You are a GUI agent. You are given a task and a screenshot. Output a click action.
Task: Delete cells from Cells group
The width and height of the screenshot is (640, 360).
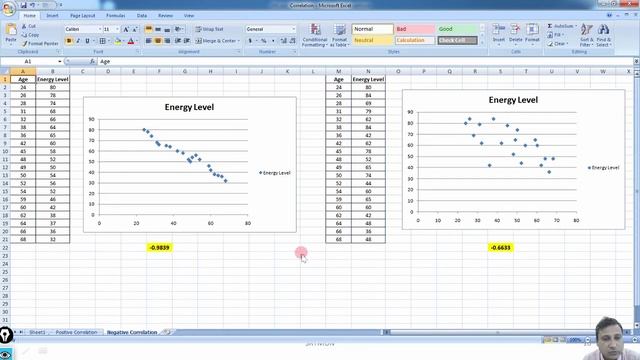tap(516, 34)
